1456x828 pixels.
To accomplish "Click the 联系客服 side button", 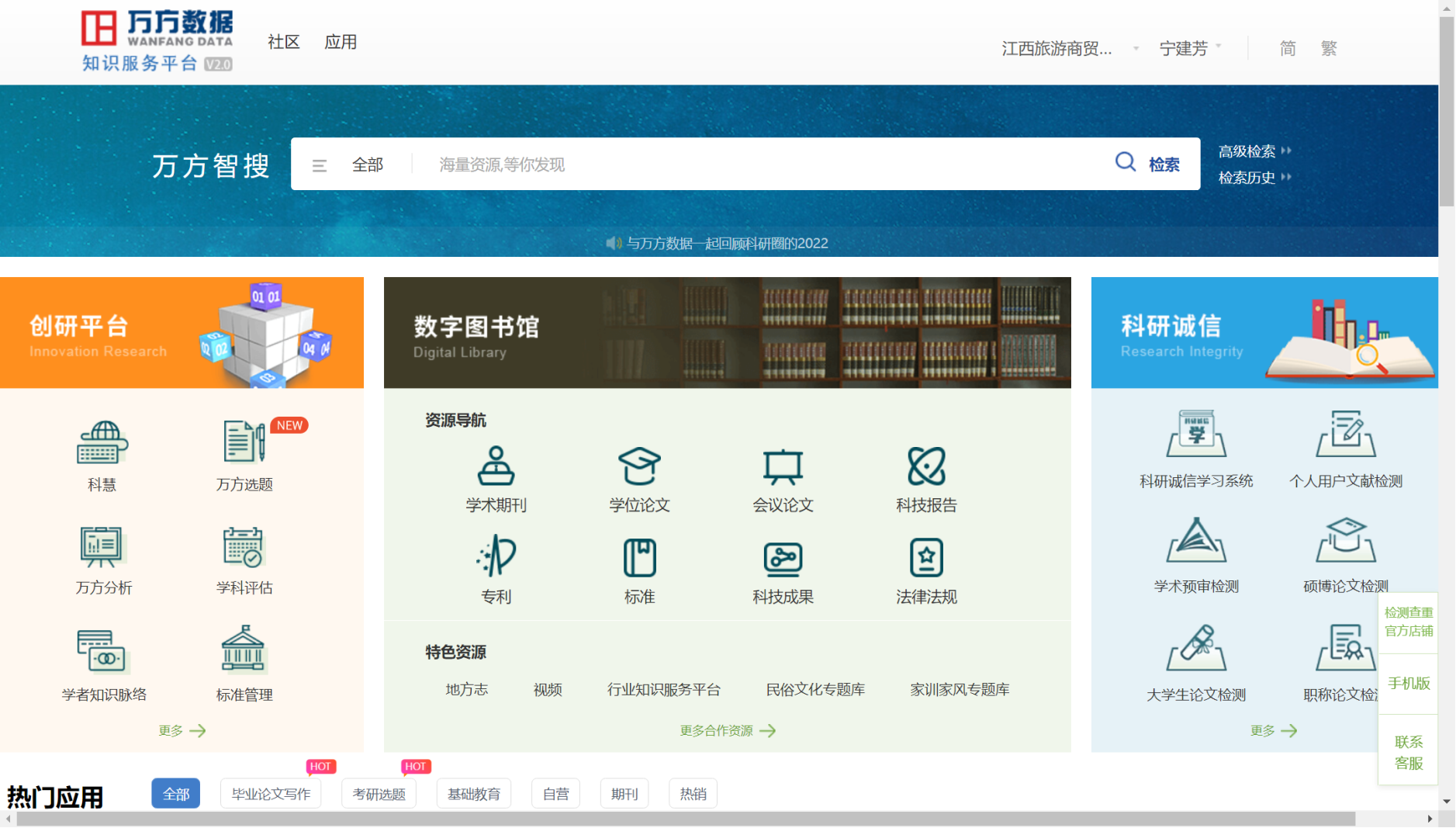I will pyautogui.click(x=1408, y=752).
